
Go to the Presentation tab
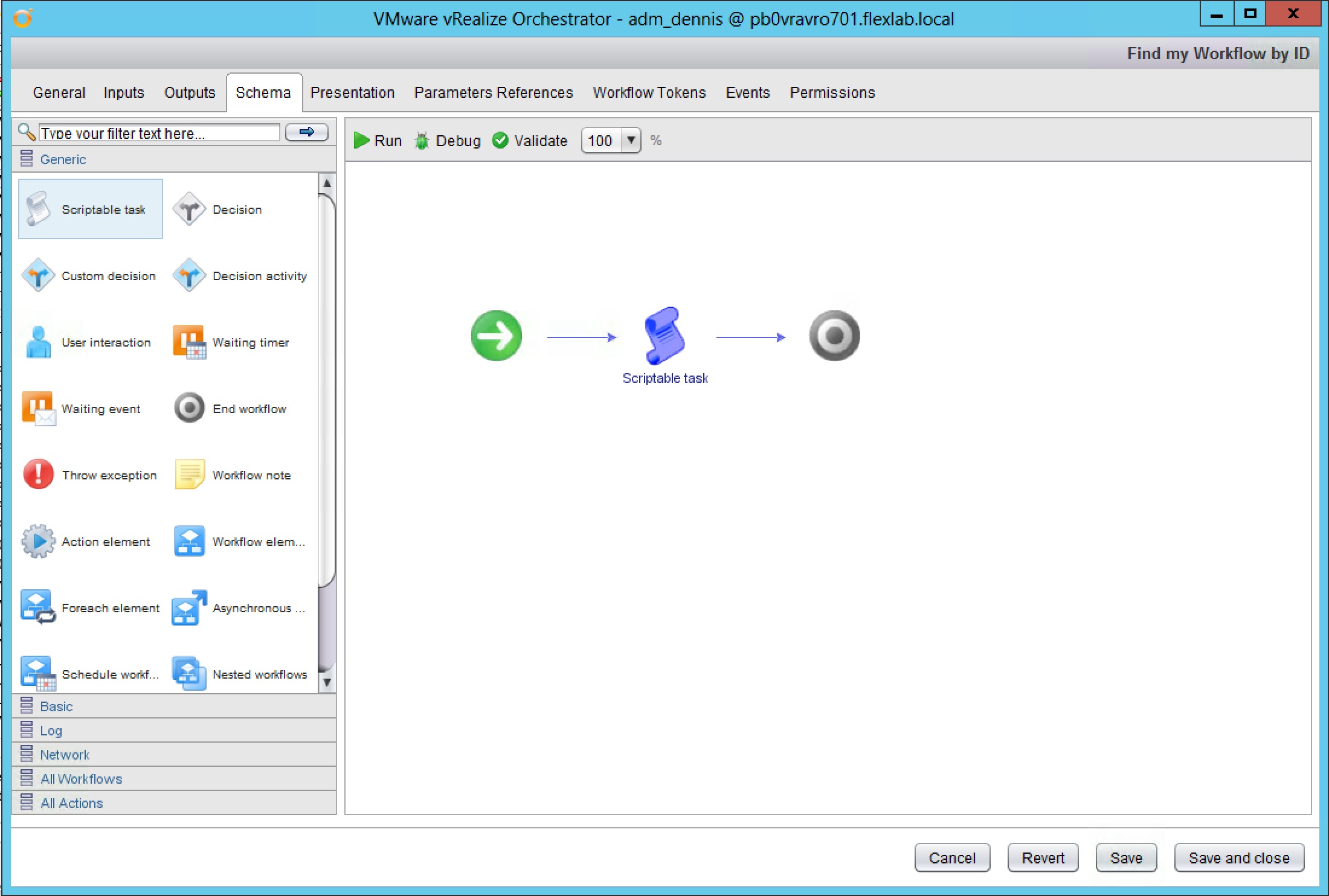pyautogui.click(x=352, y=92)
